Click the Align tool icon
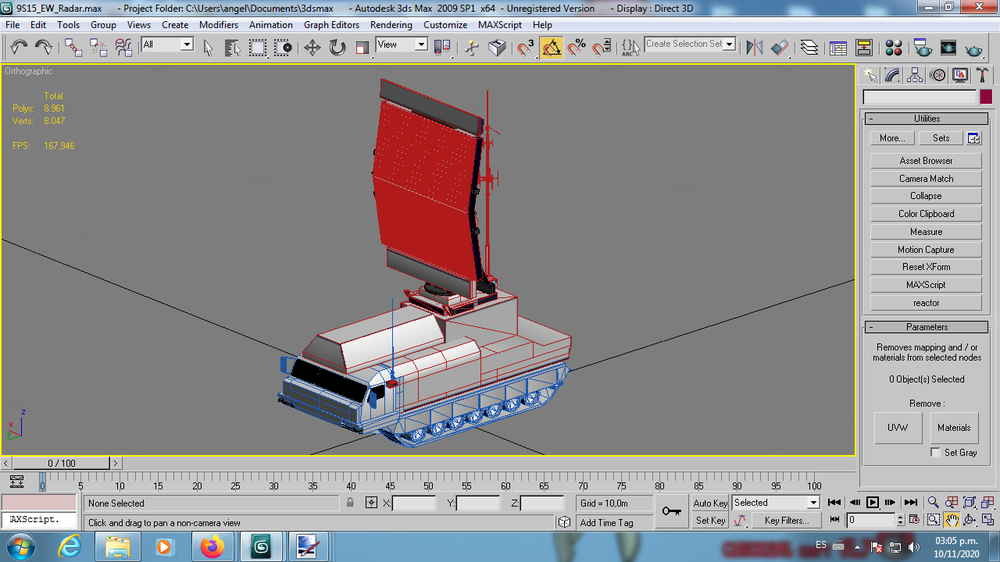 pyautogui.click(x=780, y=47)
